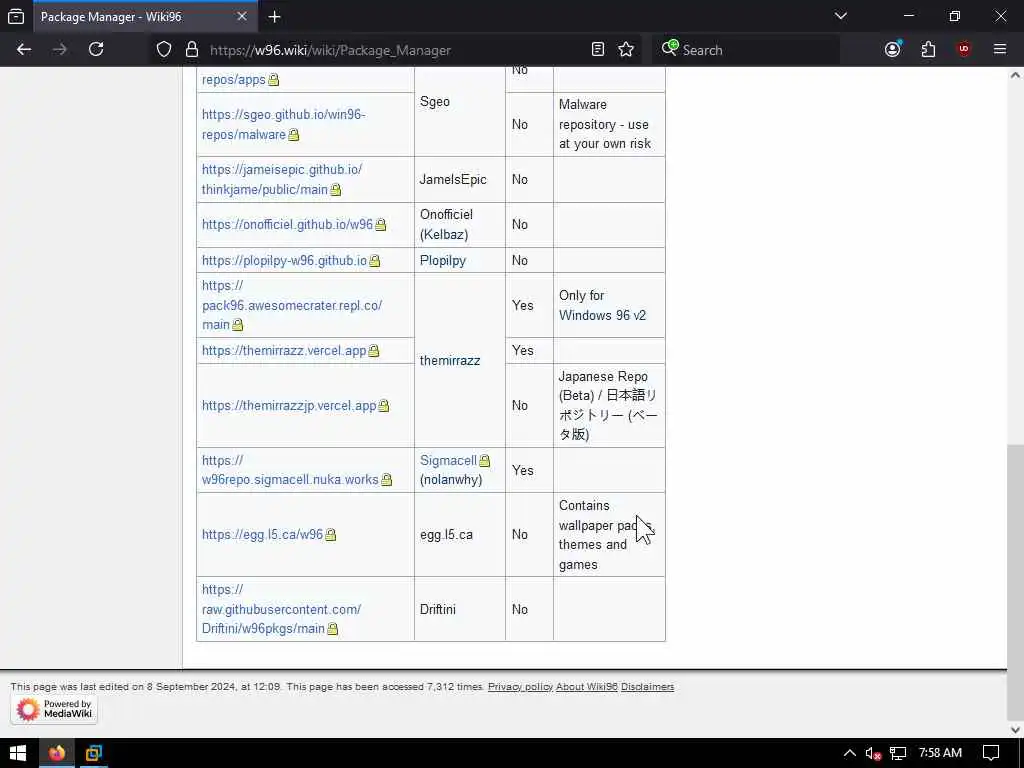Open the themirrazz.vercel.app link
Image resolution: width=1024 pixels, height=768 pixels.
283,351
